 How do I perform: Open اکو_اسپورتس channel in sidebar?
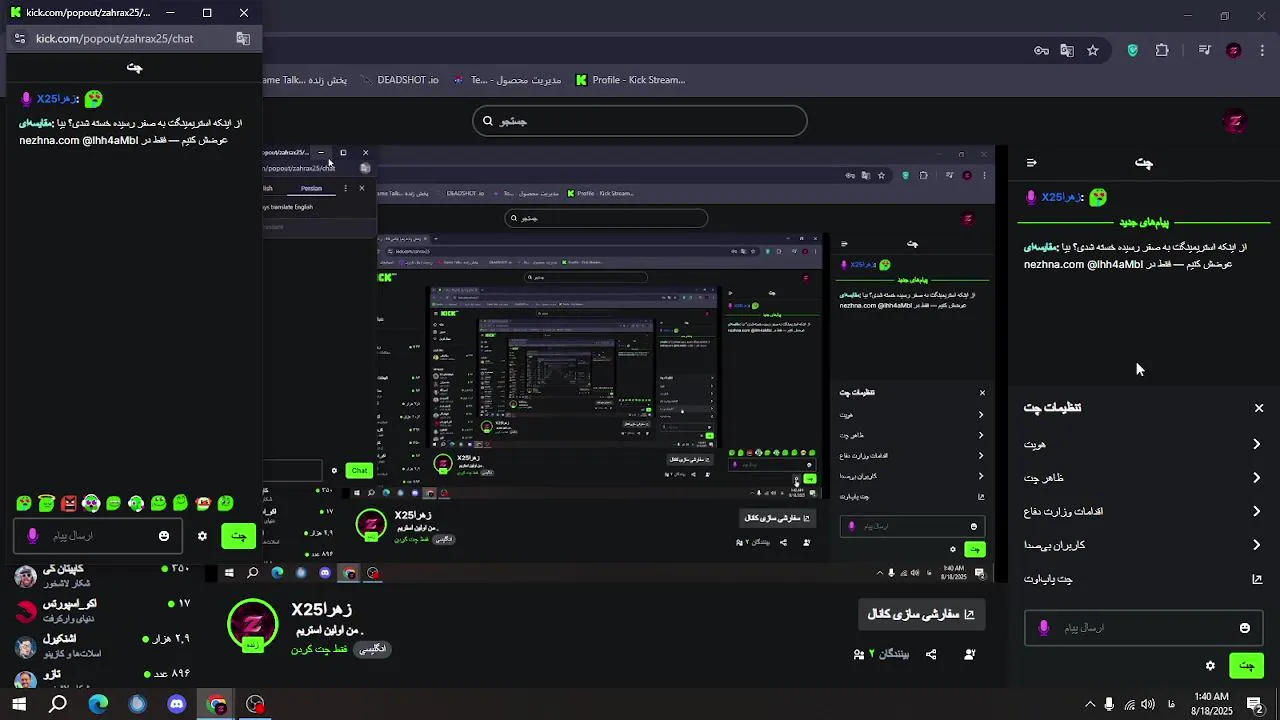pyautogui.click(x=104, y=611)
